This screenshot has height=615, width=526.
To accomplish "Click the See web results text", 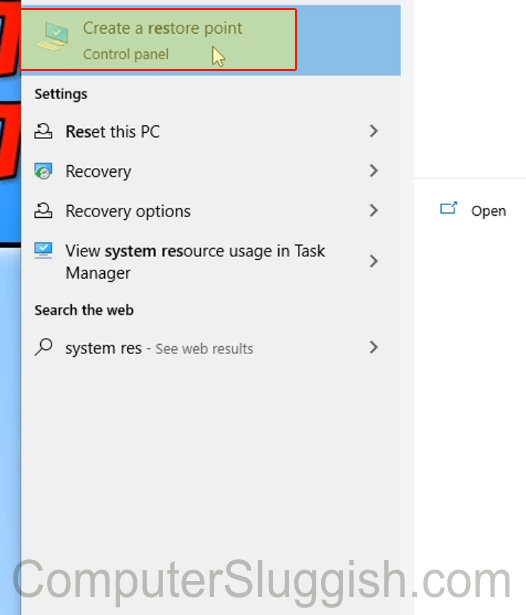I will click(x=204, y=349).
